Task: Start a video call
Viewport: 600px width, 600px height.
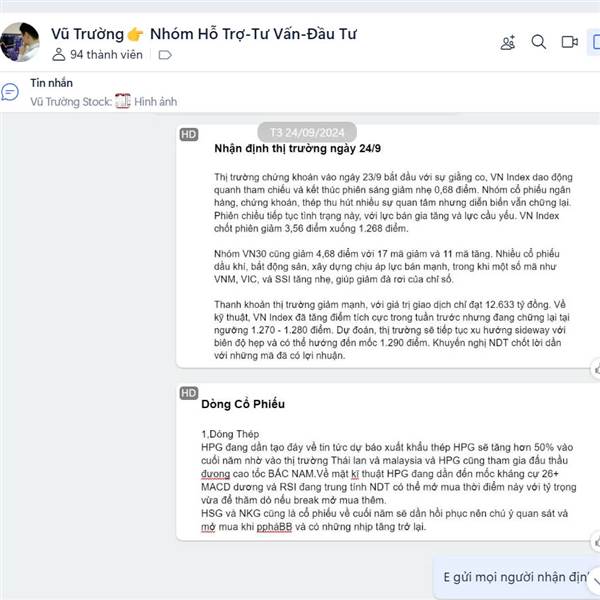Action: pos(569,42)
